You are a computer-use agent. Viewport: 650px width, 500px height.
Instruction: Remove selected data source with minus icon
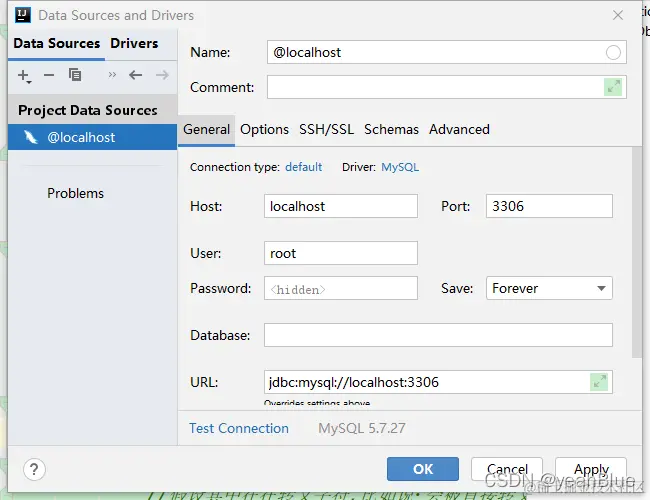[49, 75]
